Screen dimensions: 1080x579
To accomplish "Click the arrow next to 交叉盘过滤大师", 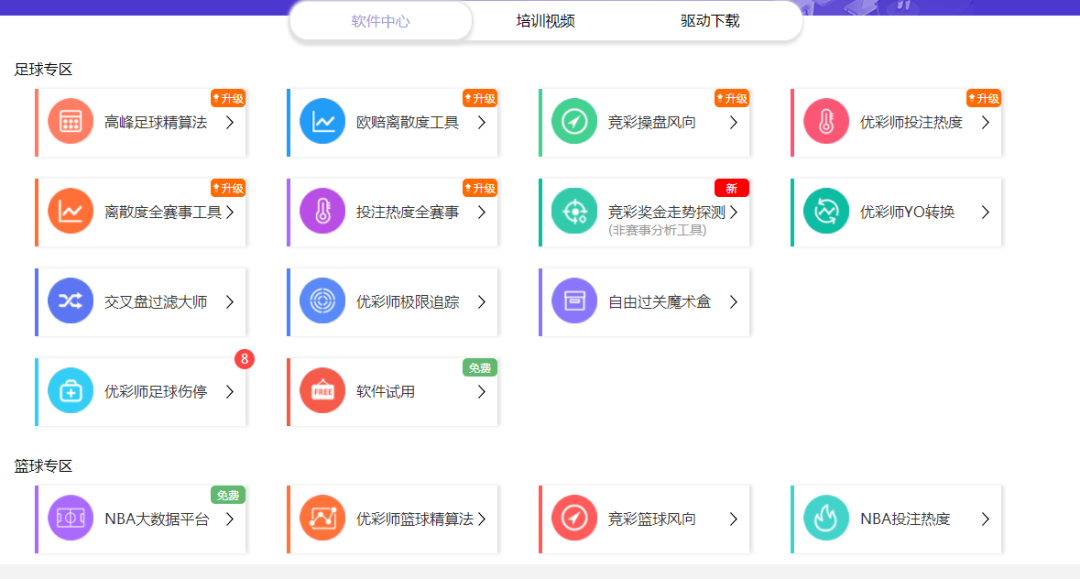I will coord(230,302).
